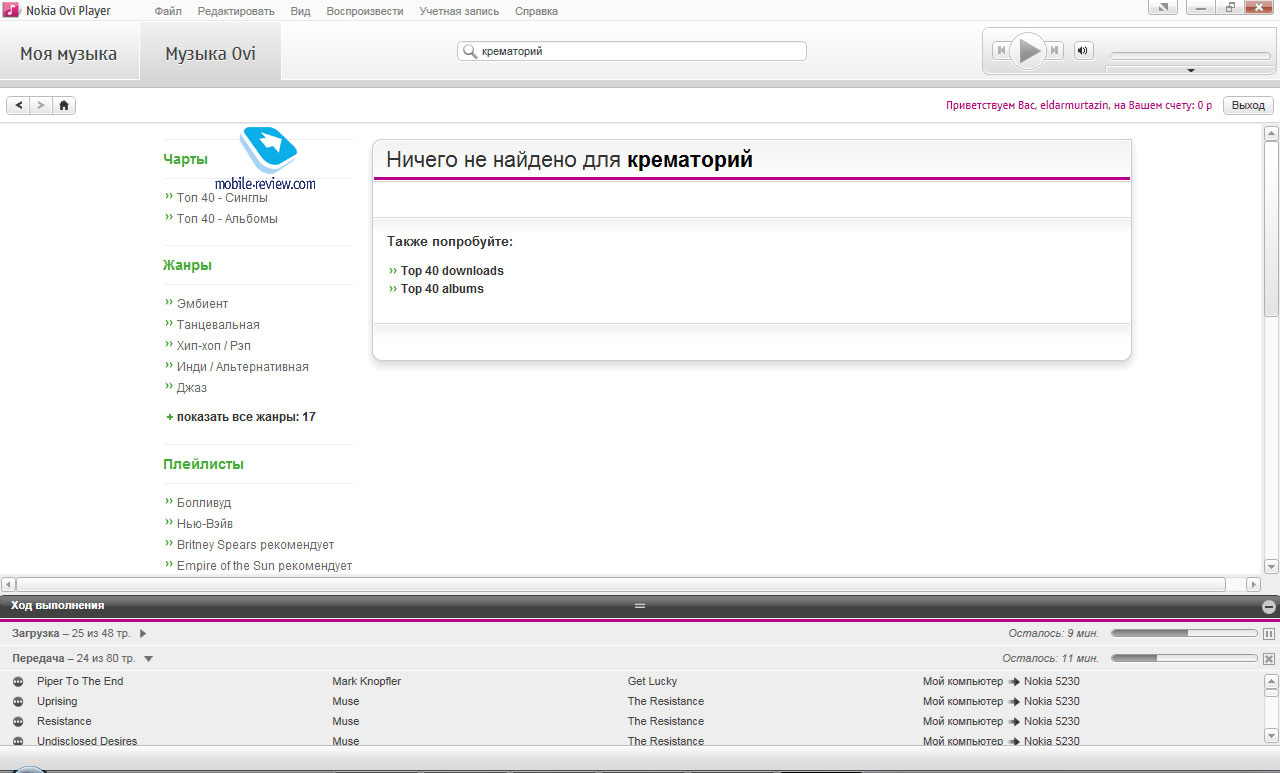Grab the progress panel resize handle
The height and width of the screenshot is (773, 1280).
point(640,606)
